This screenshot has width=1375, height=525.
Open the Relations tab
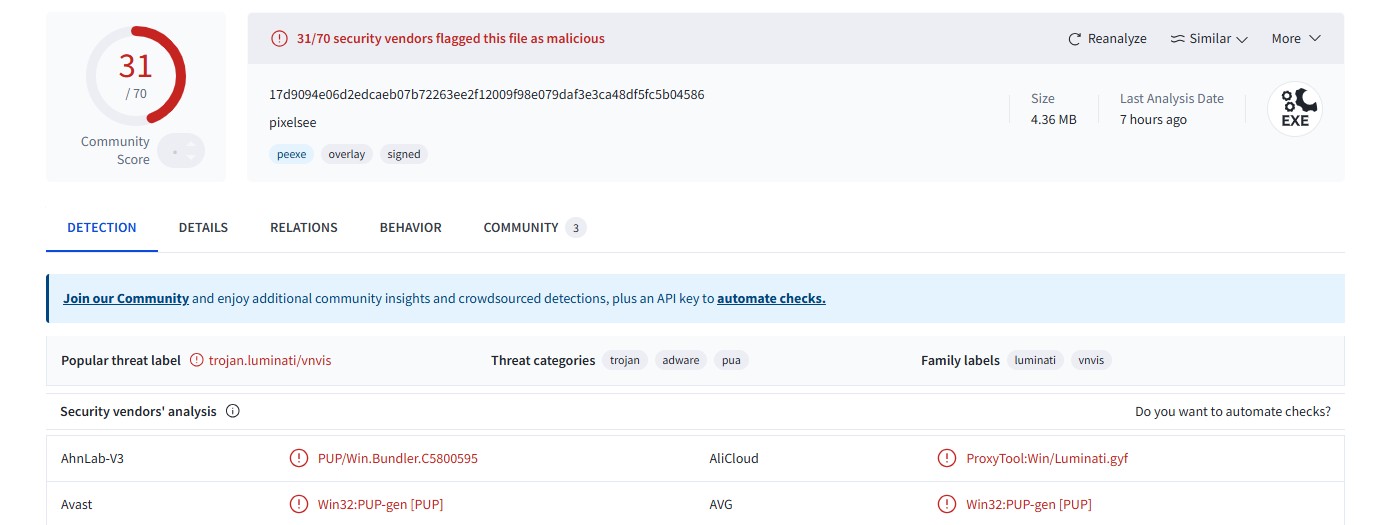click(303, 227)
